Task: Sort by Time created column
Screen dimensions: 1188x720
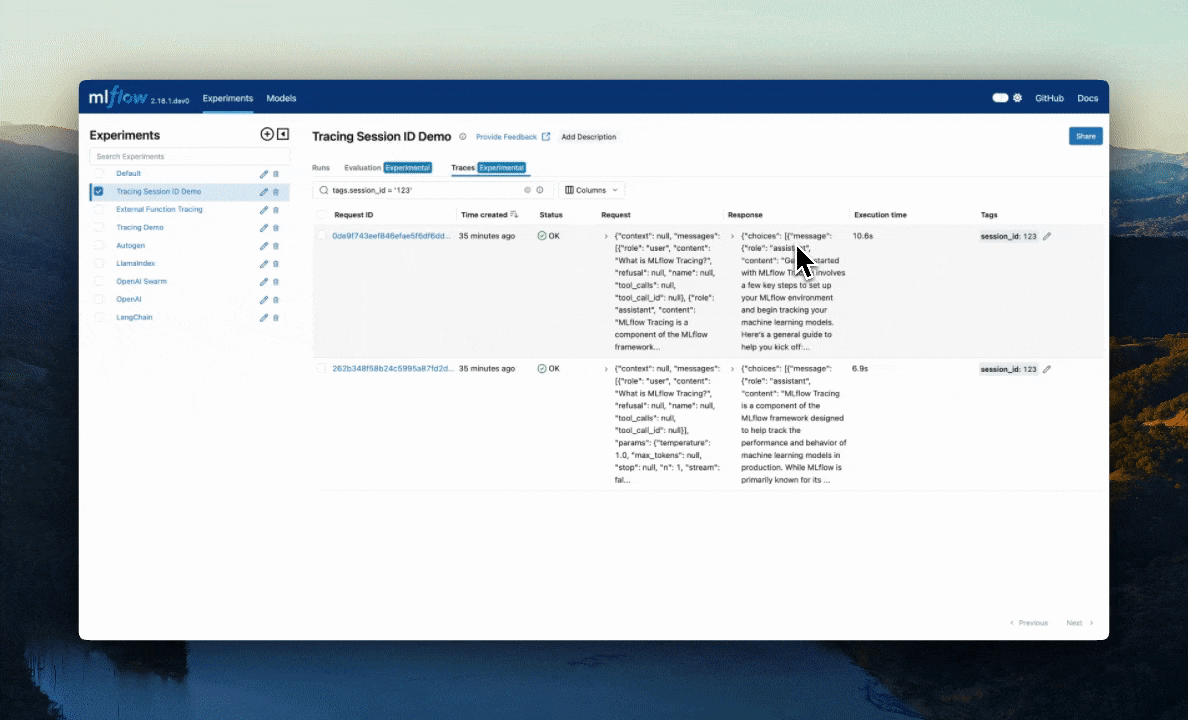Action: (x=489, y=214)
